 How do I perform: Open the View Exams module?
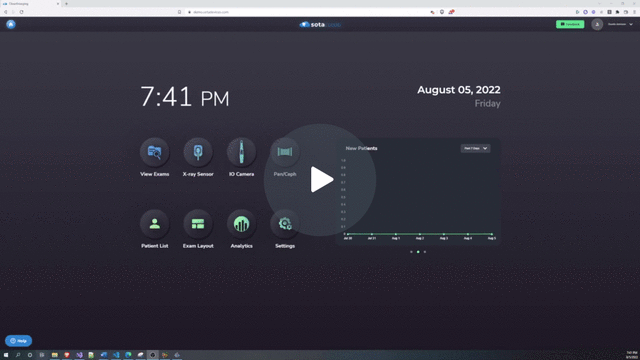154,152
